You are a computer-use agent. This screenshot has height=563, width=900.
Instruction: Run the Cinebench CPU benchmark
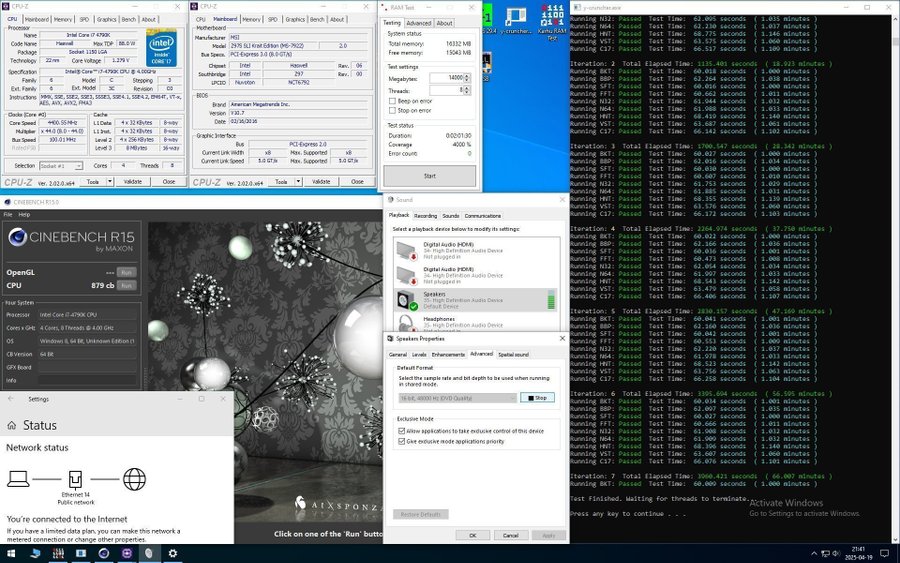[x=126, y=285]
